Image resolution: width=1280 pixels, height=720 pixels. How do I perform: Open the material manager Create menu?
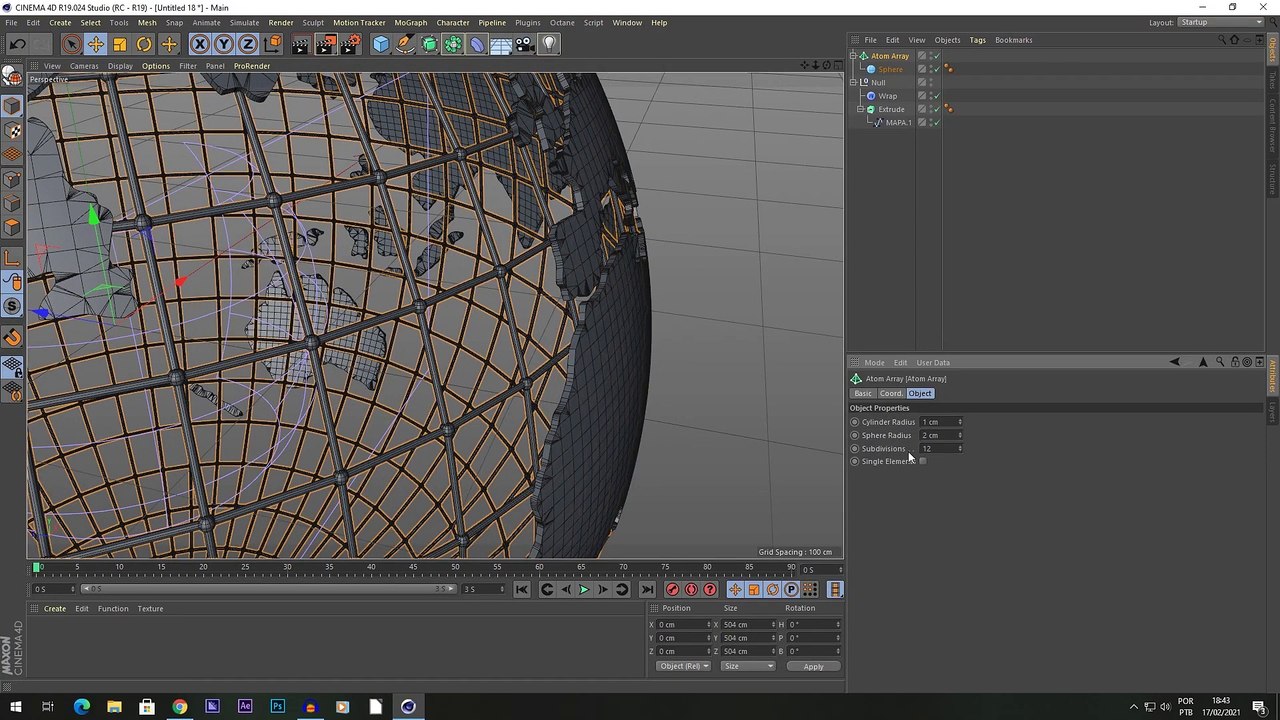(x=55, y=608)
